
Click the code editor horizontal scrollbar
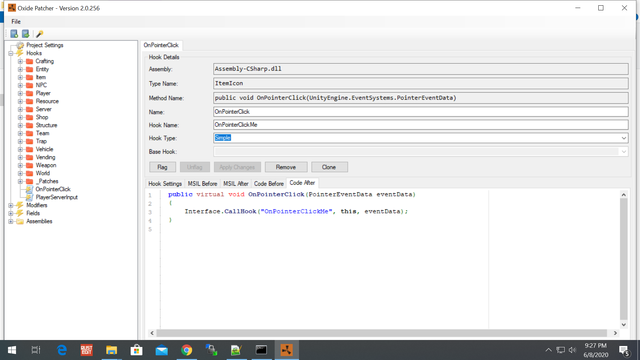pyautogui.click(x=382, y=333)
